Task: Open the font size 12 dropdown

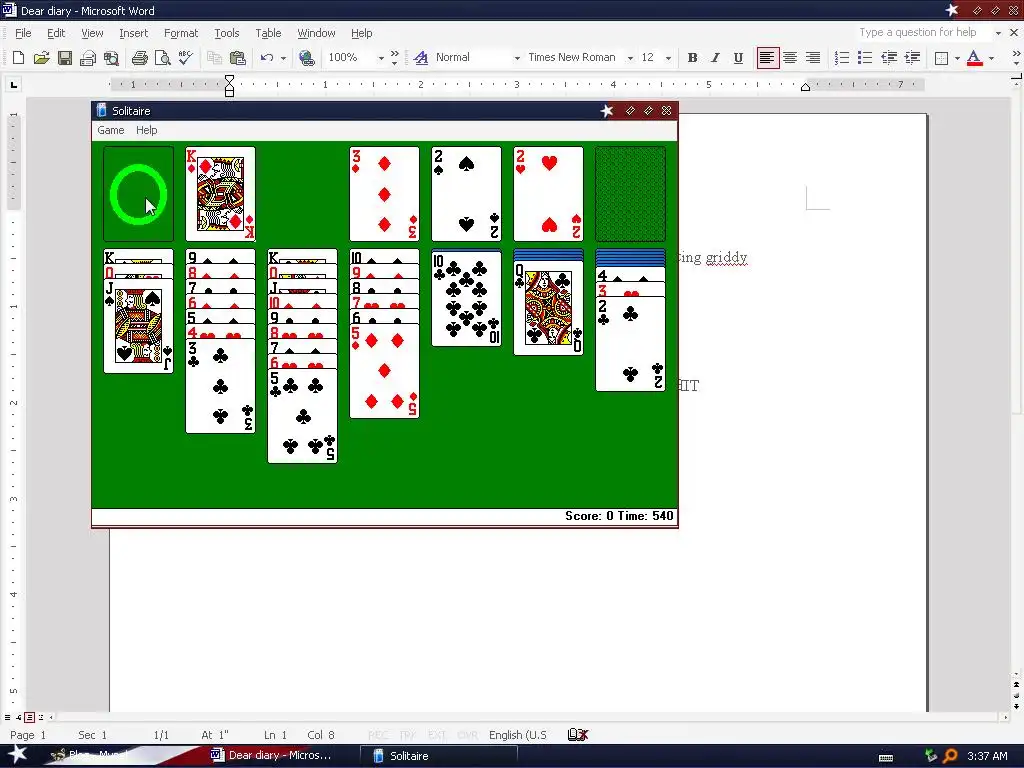Action: (x=668, y=58)
